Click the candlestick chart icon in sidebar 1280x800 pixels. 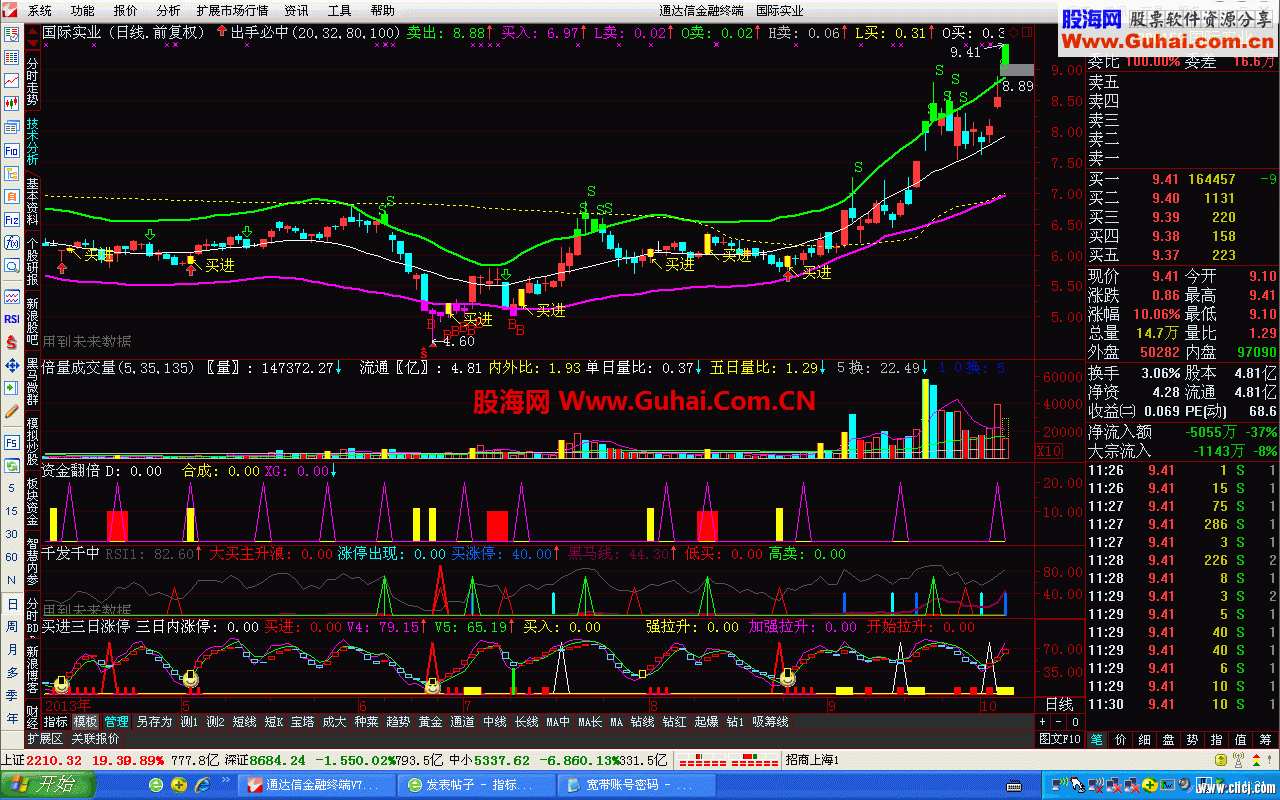coord(11,104)
